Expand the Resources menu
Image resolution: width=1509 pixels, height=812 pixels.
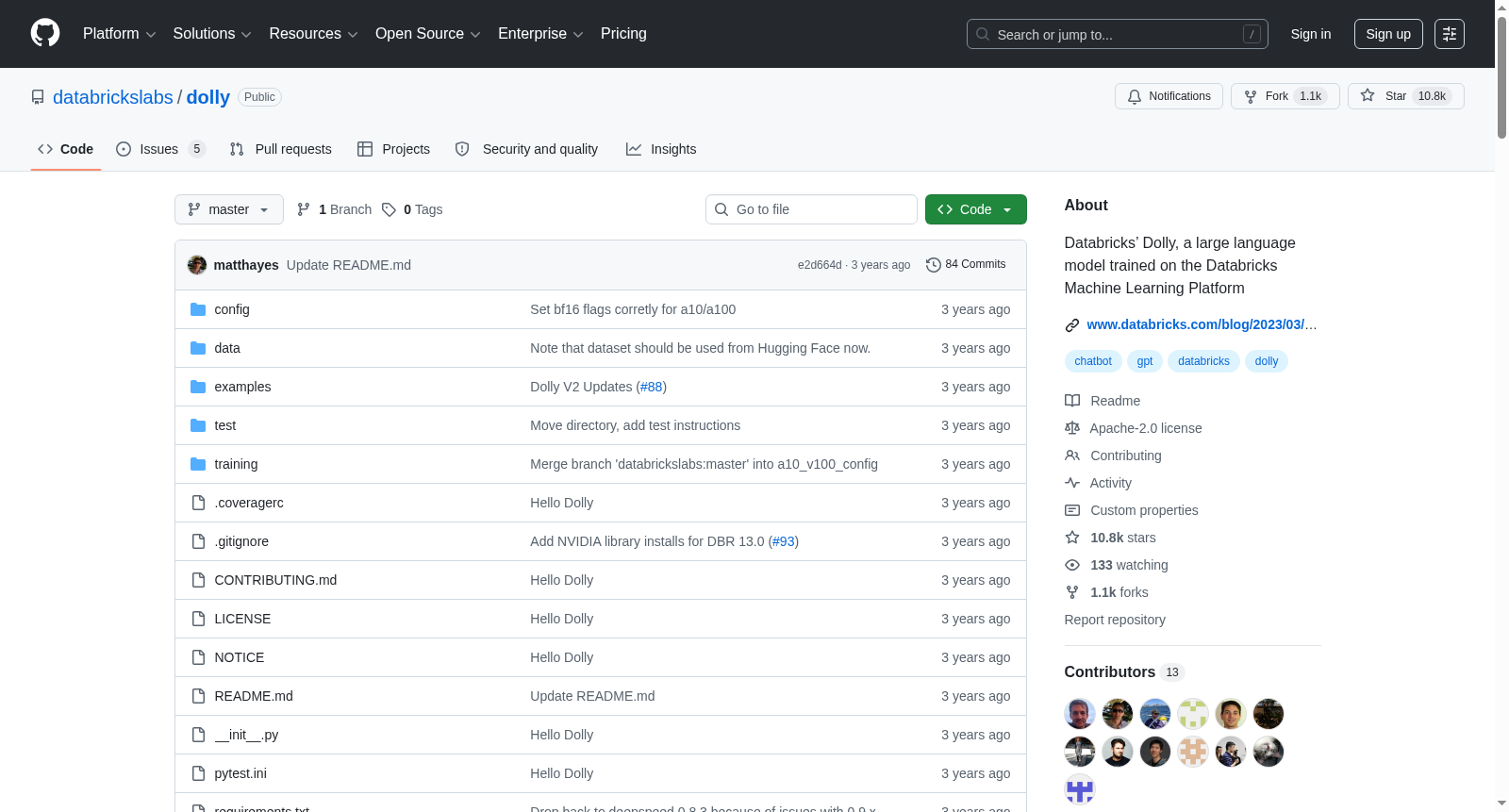click(x=313, y=34)
